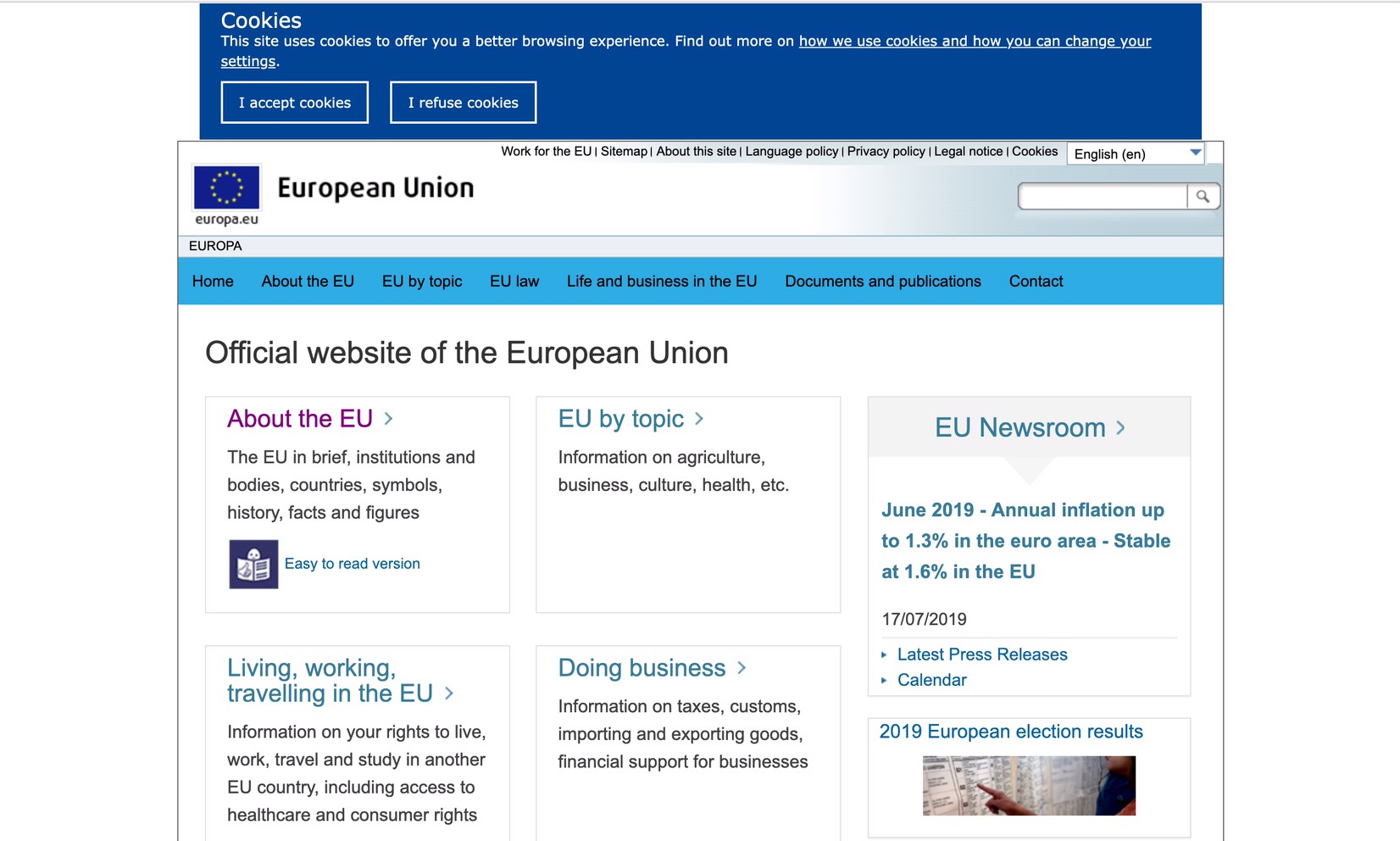Click into the site search text field
This screenshot has height=841, width=1400.
1102,197
